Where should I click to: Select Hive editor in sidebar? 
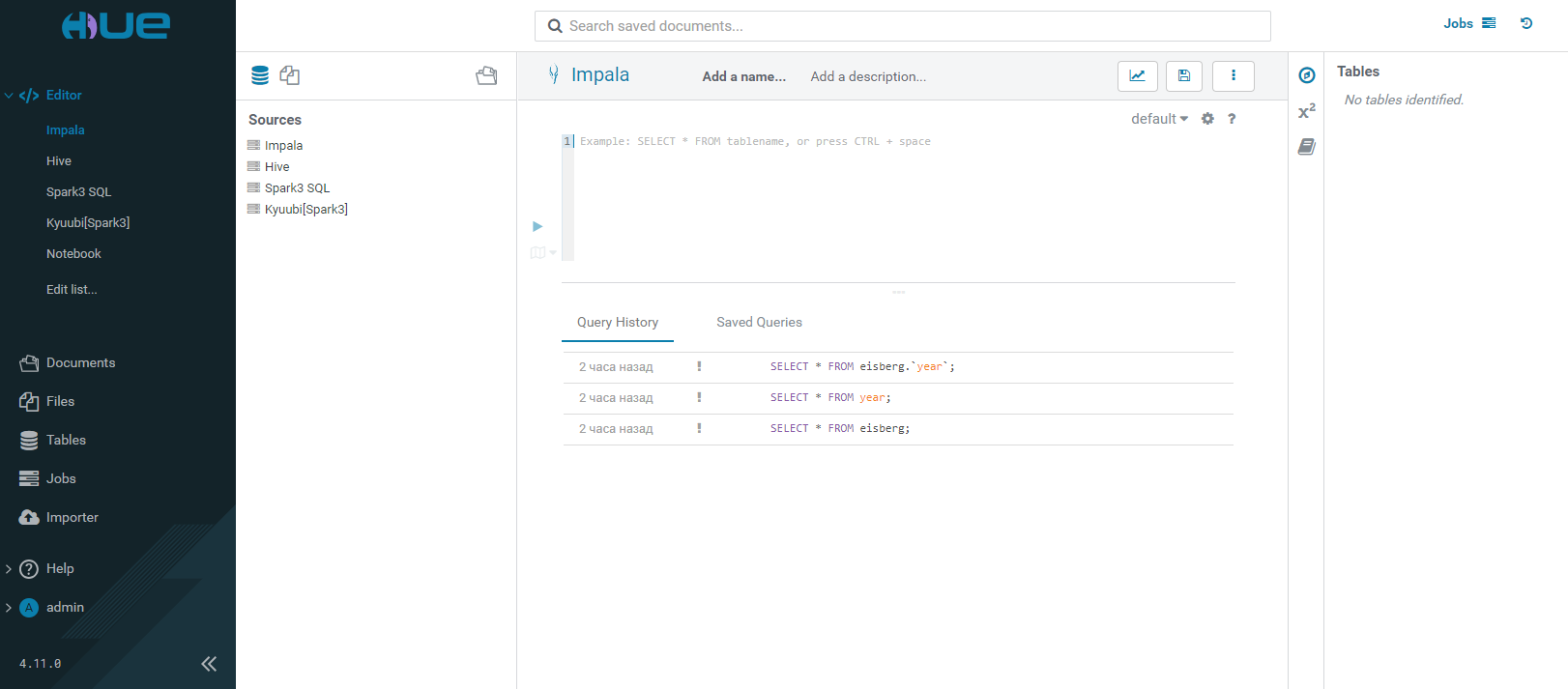click(x=59, y=161)
